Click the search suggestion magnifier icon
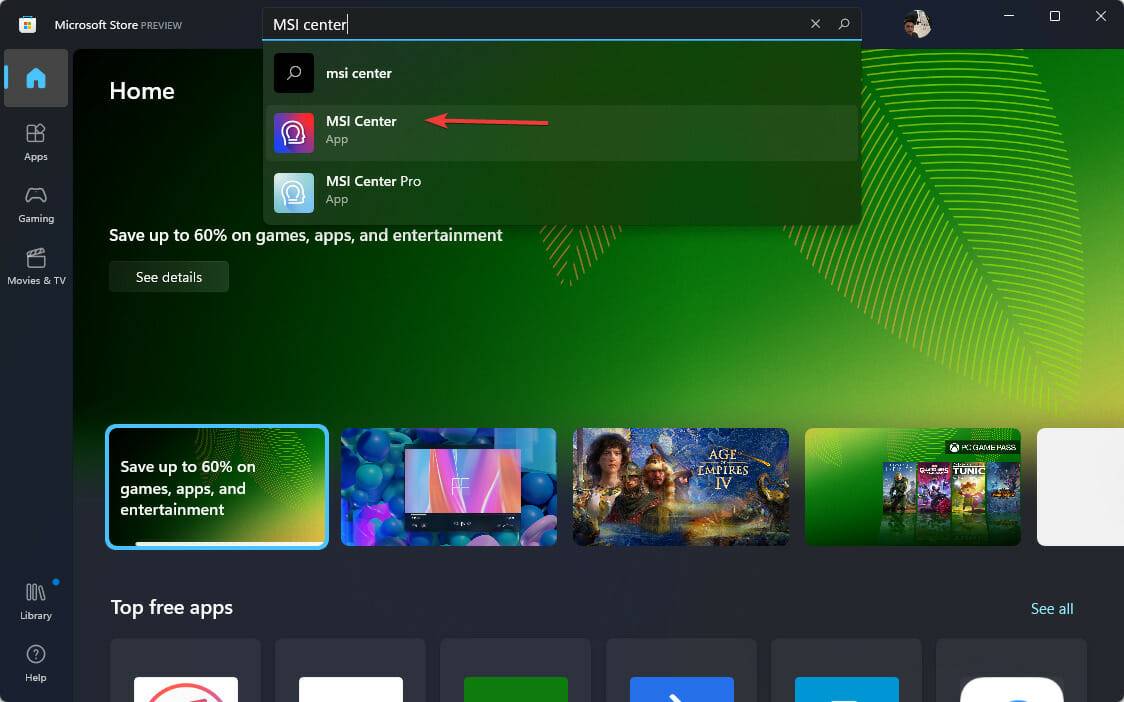The width and height of the screenshot is (1124, 702). point(294,73)
